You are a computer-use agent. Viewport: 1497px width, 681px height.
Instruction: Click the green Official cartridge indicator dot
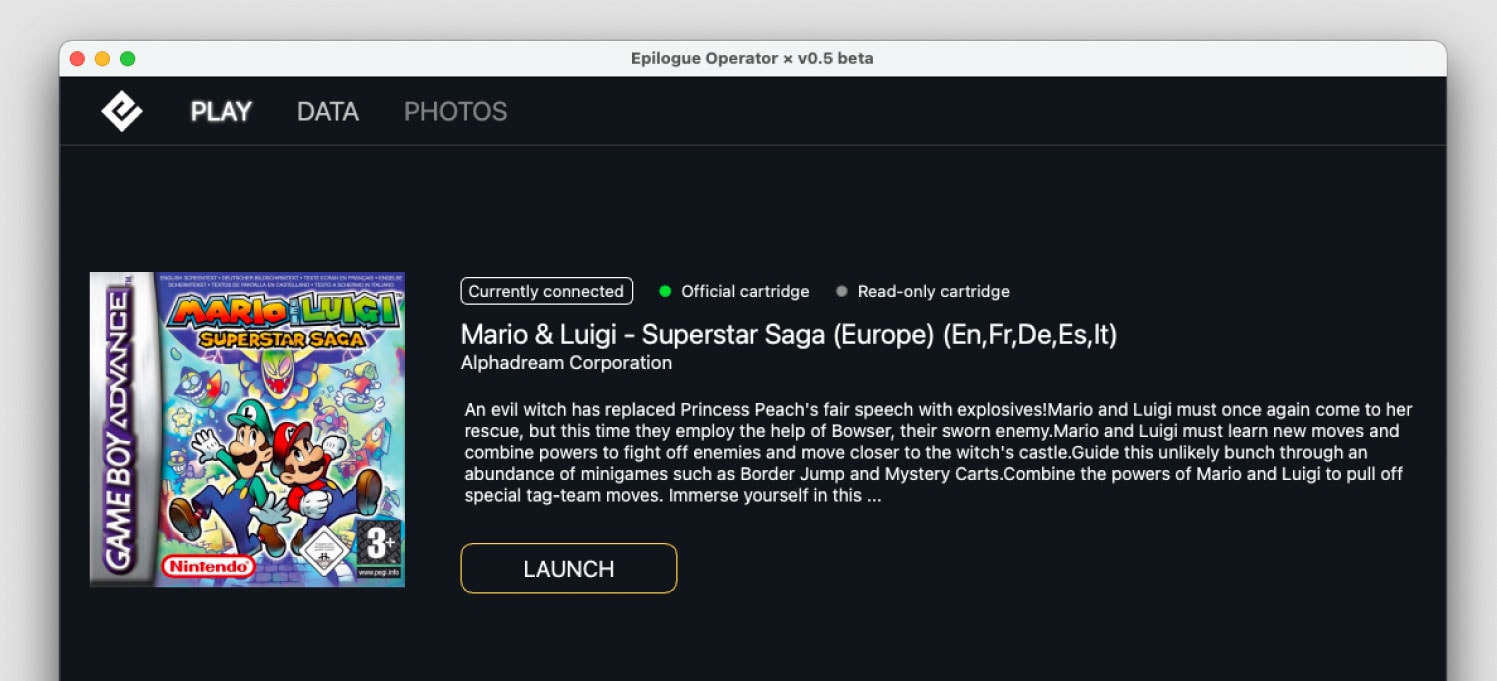click(664, 291)
